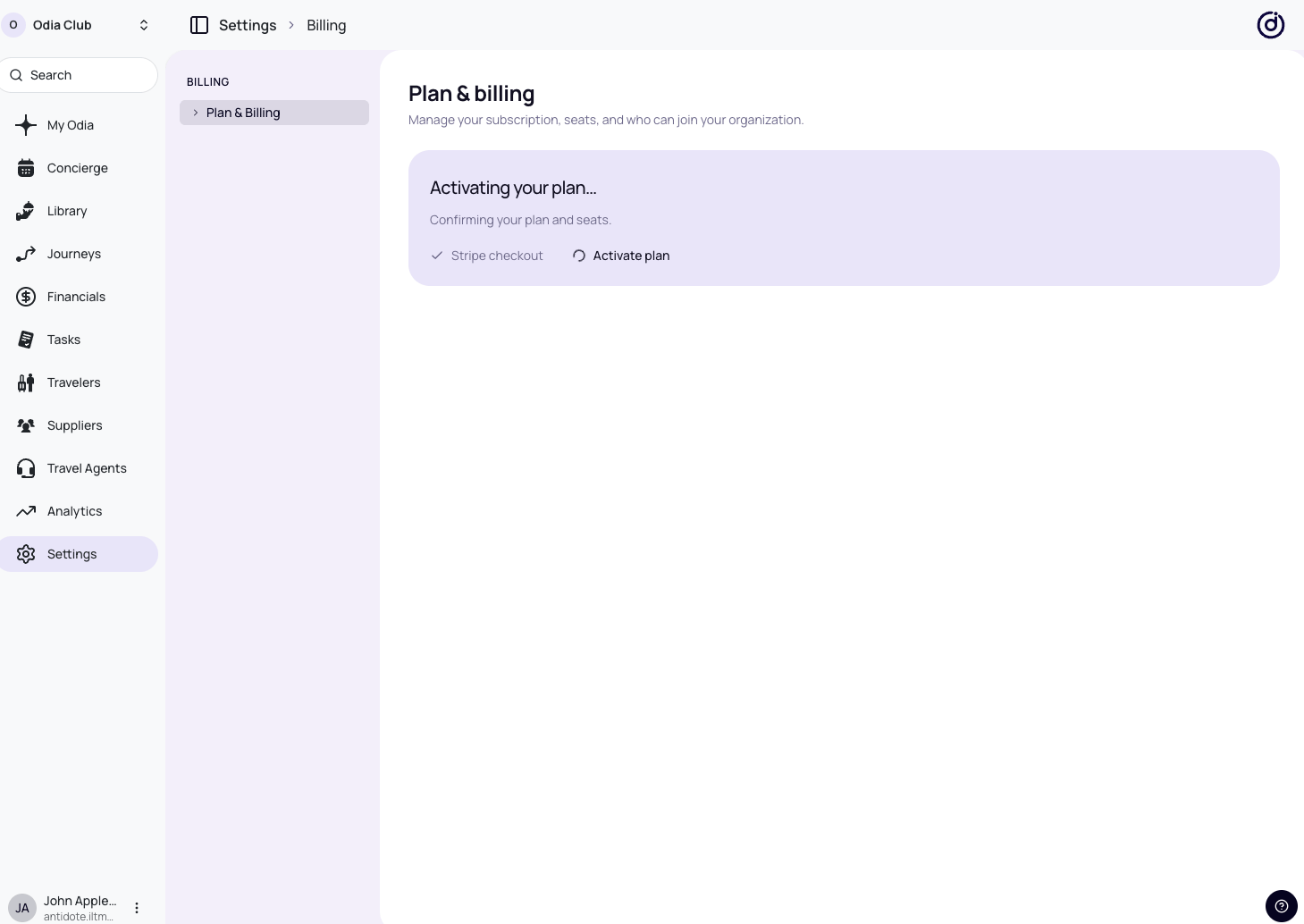
Task: Click the BILLING section heading
Action: pos(208,81)
